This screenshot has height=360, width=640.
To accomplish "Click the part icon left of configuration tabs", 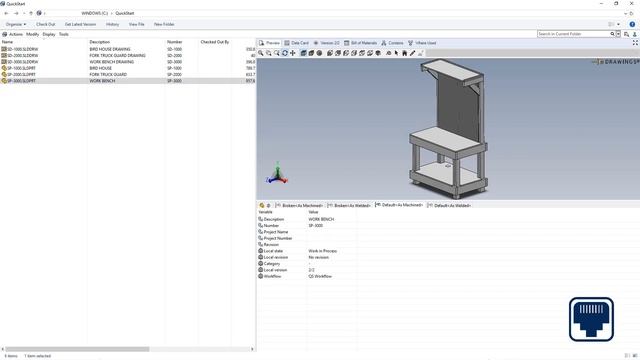I will (x=262, y=205).
